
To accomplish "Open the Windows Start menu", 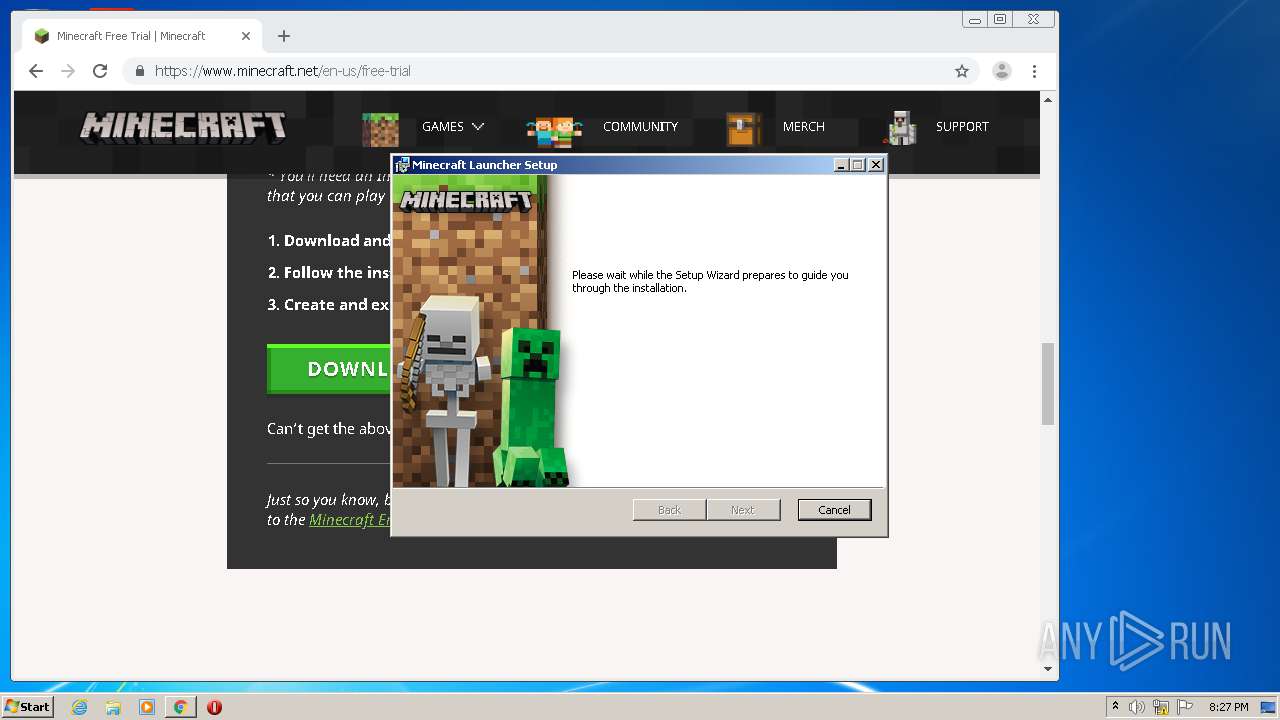I will click(27, 706).
